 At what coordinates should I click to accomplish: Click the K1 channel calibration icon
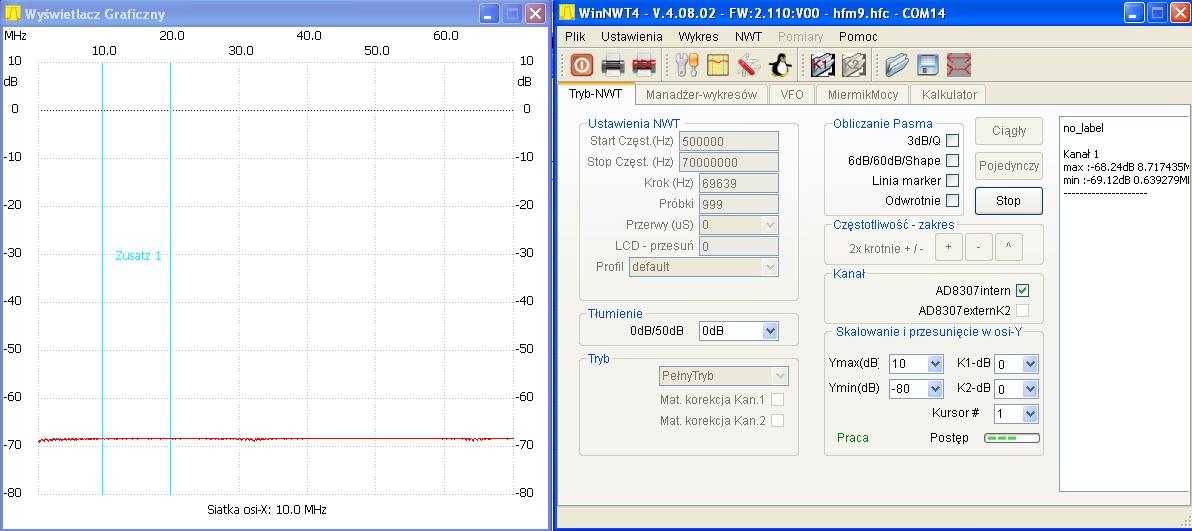tap(822, 65)
